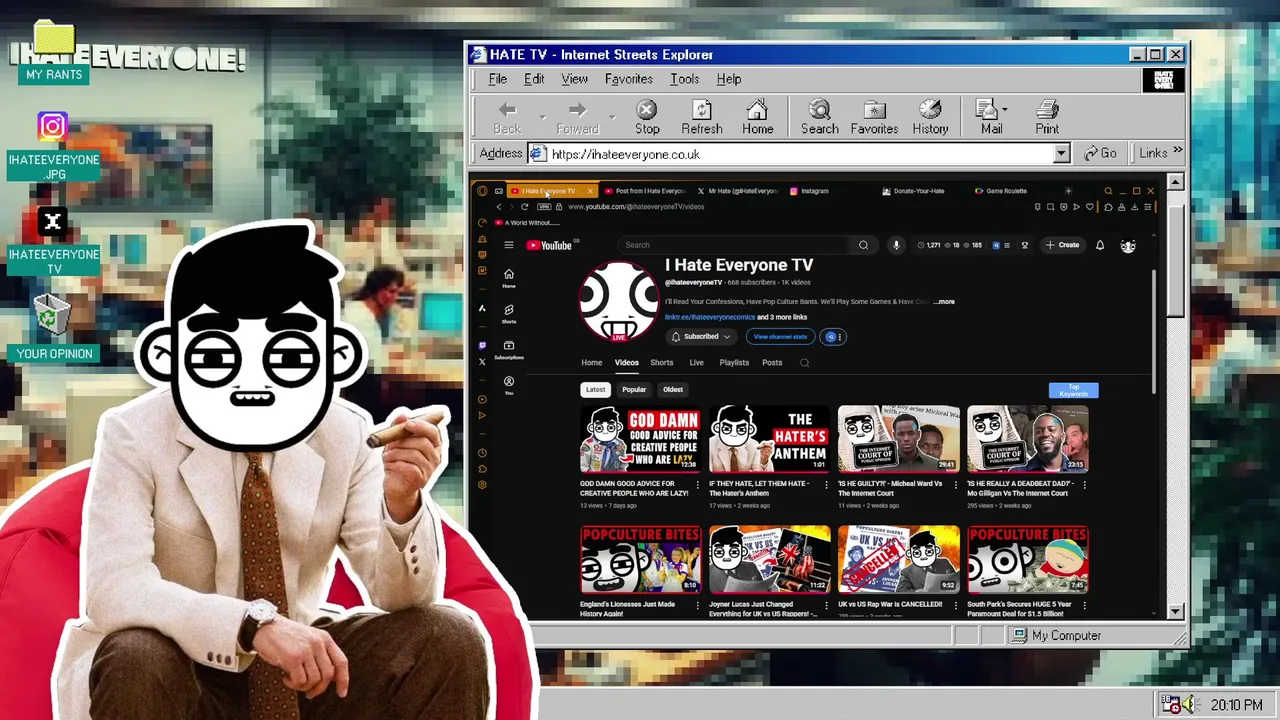The image size is (1280, 720).
Task: Click the Back toolbar button
Action: point(507,117)
